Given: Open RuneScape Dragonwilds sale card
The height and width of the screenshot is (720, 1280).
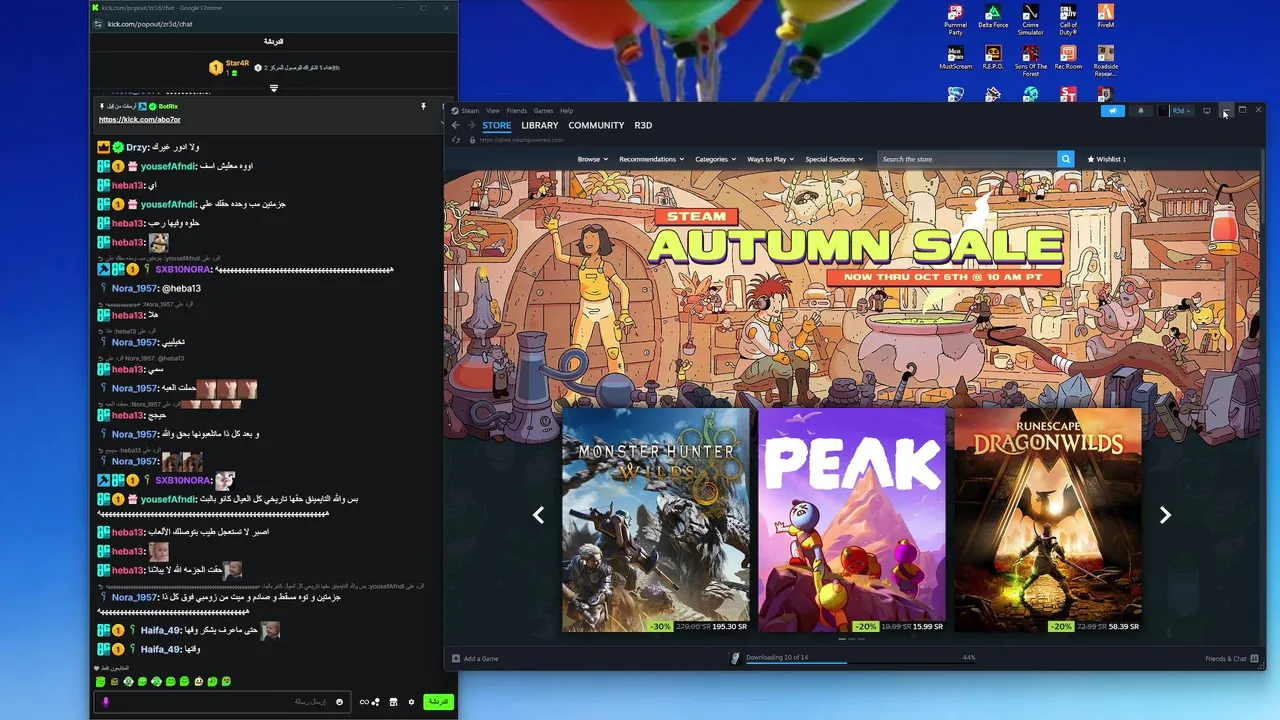Looking at the screenshot, I should click(1047, 520).
